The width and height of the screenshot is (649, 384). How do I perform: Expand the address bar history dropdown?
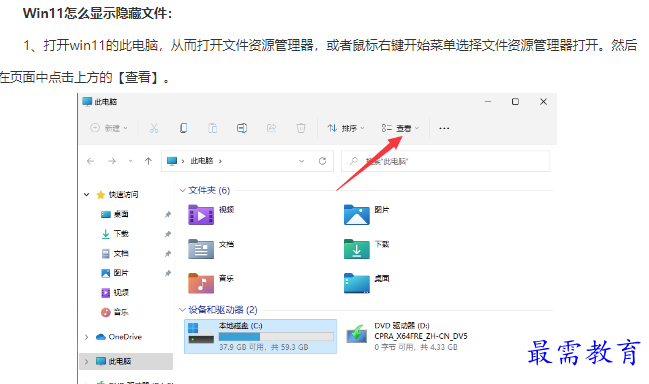coord(301,161)
